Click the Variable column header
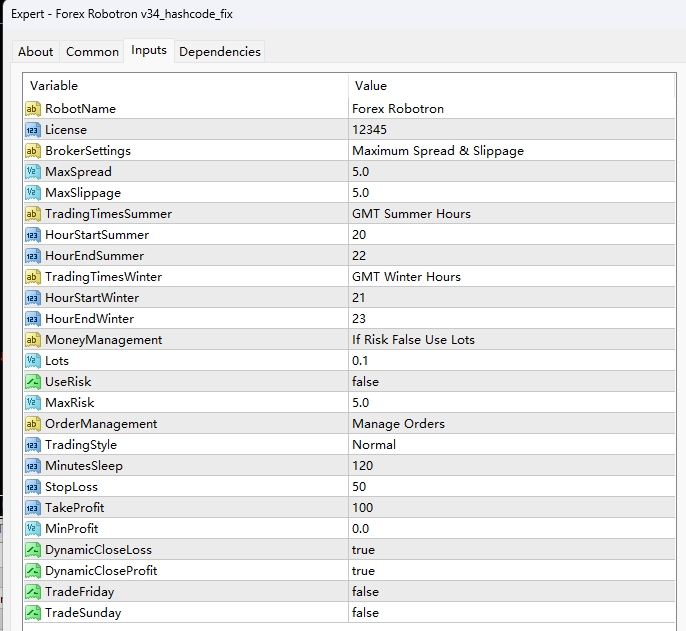The height and width of the screenshot is (631, 686). (x=185, y=86)
